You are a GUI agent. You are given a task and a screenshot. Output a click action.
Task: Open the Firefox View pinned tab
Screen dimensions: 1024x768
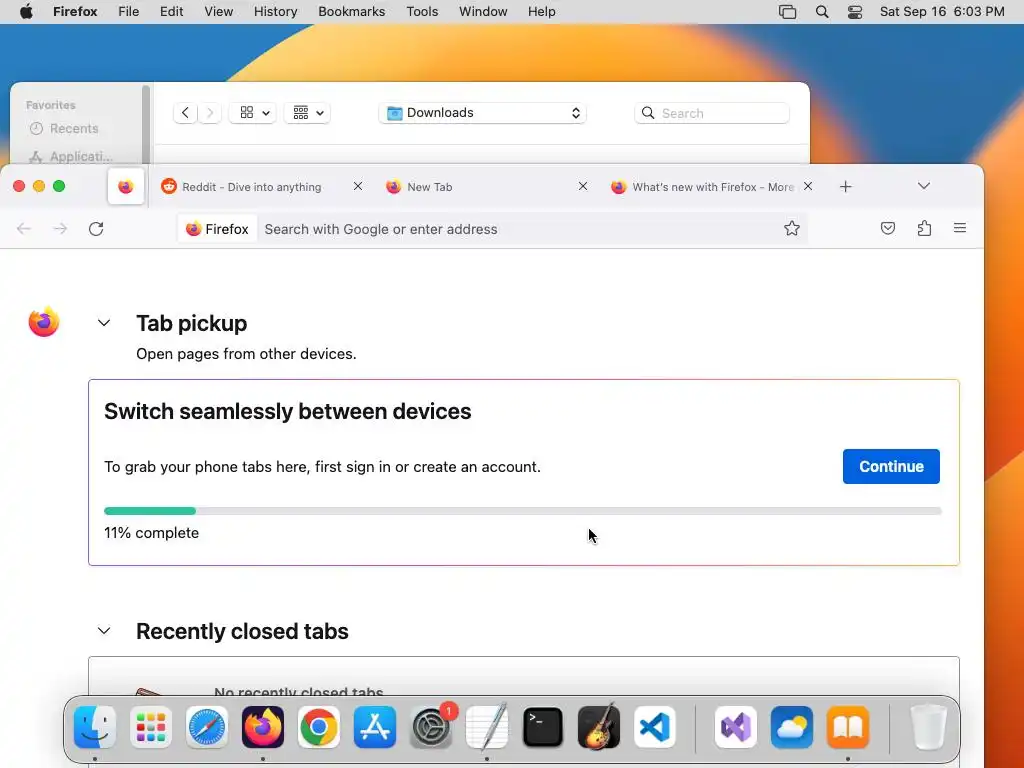click(x=126, y=187)
